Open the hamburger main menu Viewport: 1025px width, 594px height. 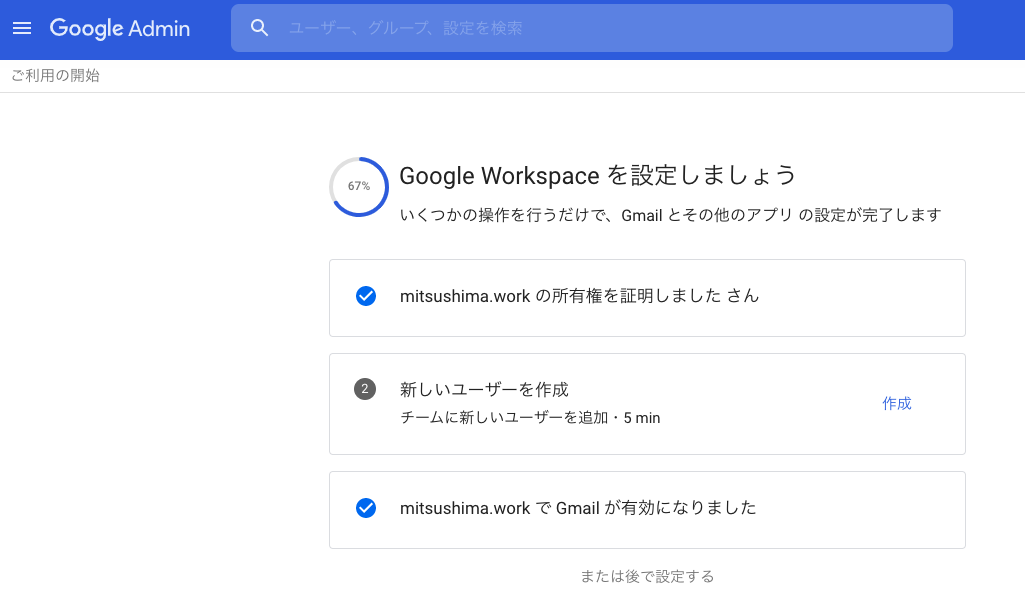[x=22, y=28]
